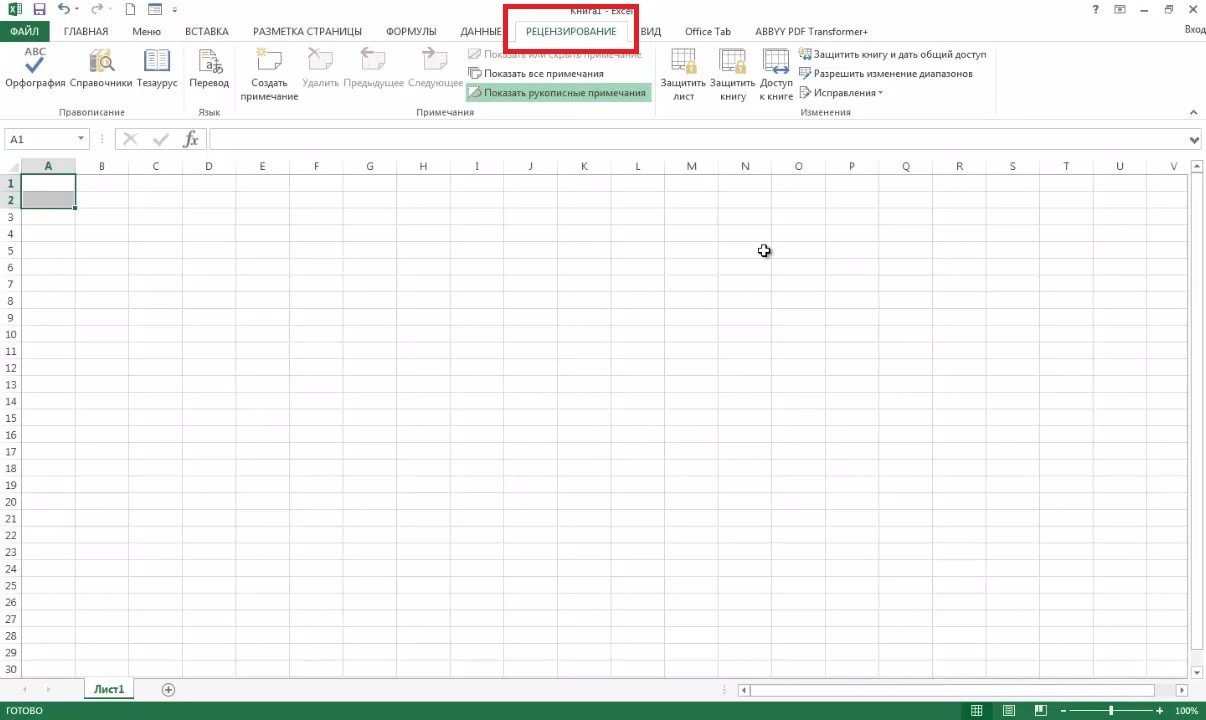Open the Name Box dropdown arrow

pyautogui.click(x=81, y=139)
